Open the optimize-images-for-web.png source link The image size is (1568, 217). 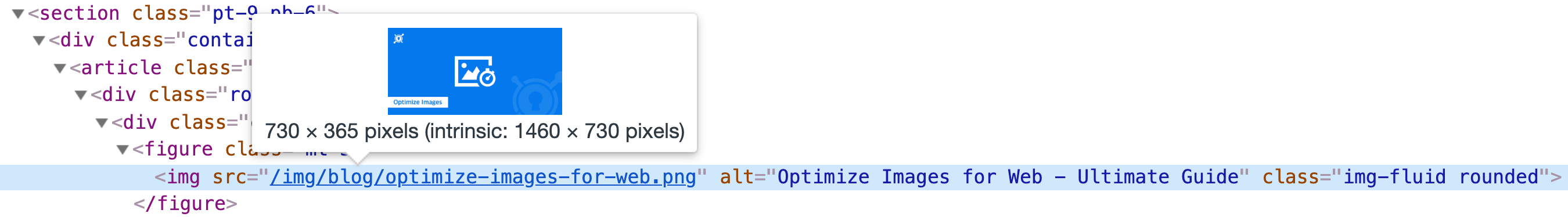pos(483,177)
